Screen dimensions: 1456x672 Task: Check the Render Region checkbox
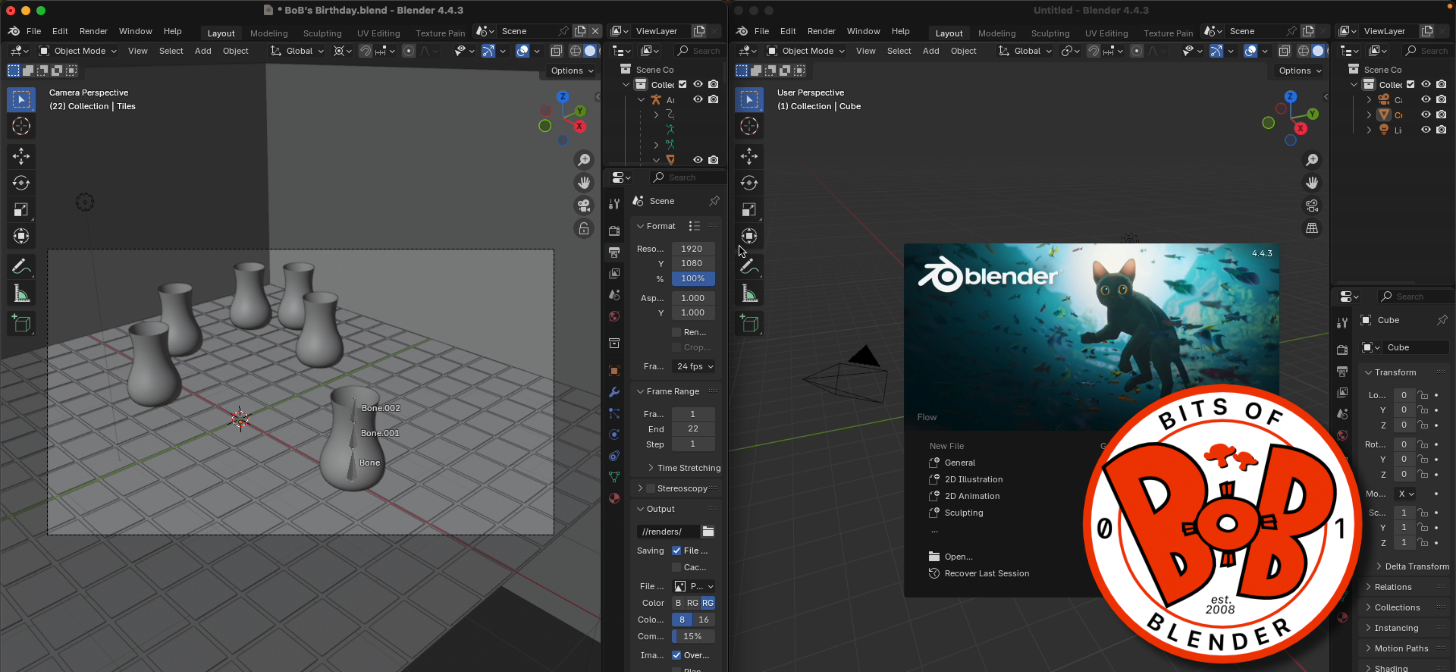(x=677, y=332)
